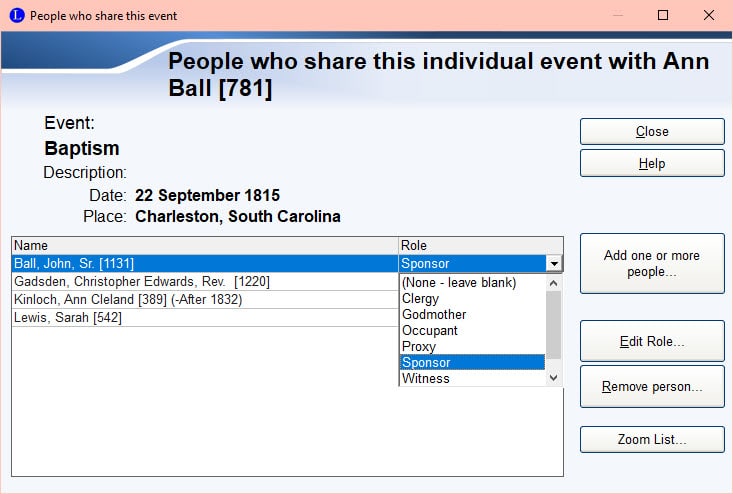Choose Proxy role option
733x494 pixels.
[x=418, y=347]
